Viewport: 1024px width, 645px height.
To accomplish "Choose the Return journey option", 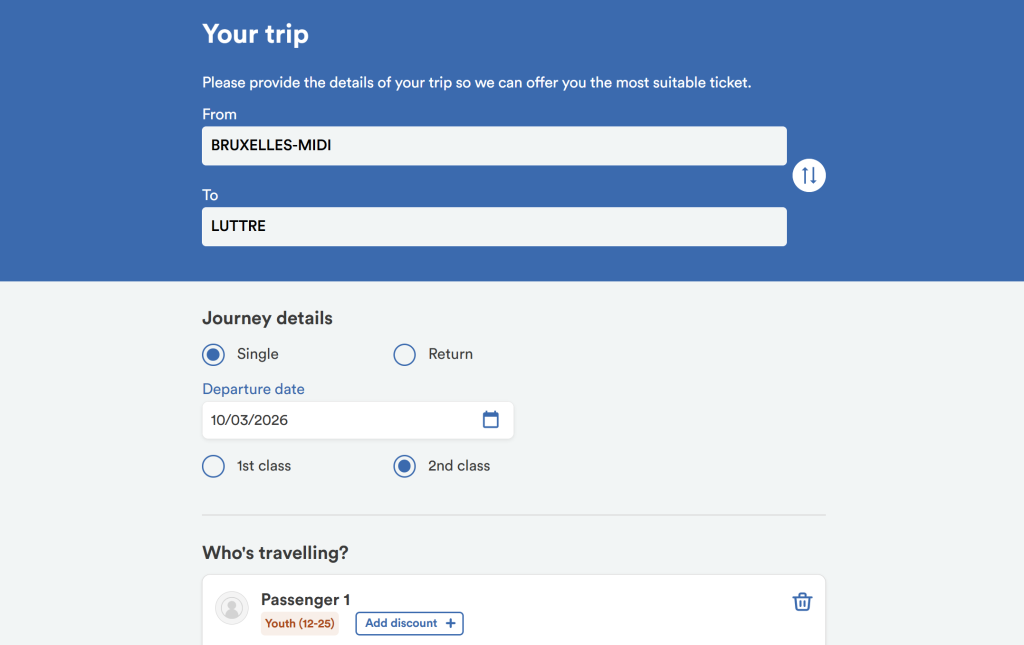I will (x=404, y=355).
